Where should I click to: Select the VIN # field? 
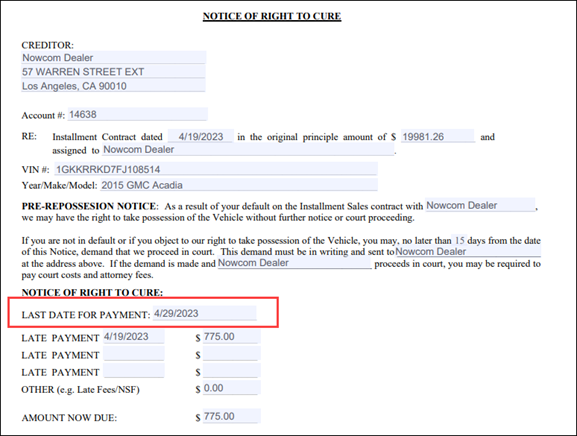tap(216, 169)
